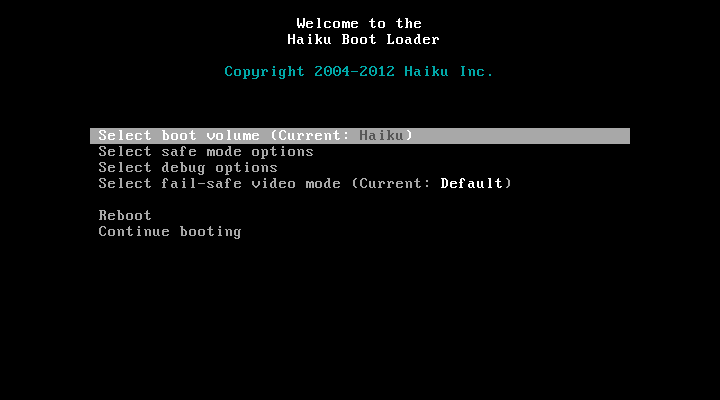Click the Reboot option
The height and width of the screenshot is (400, 720).
(x=125, y=215)
